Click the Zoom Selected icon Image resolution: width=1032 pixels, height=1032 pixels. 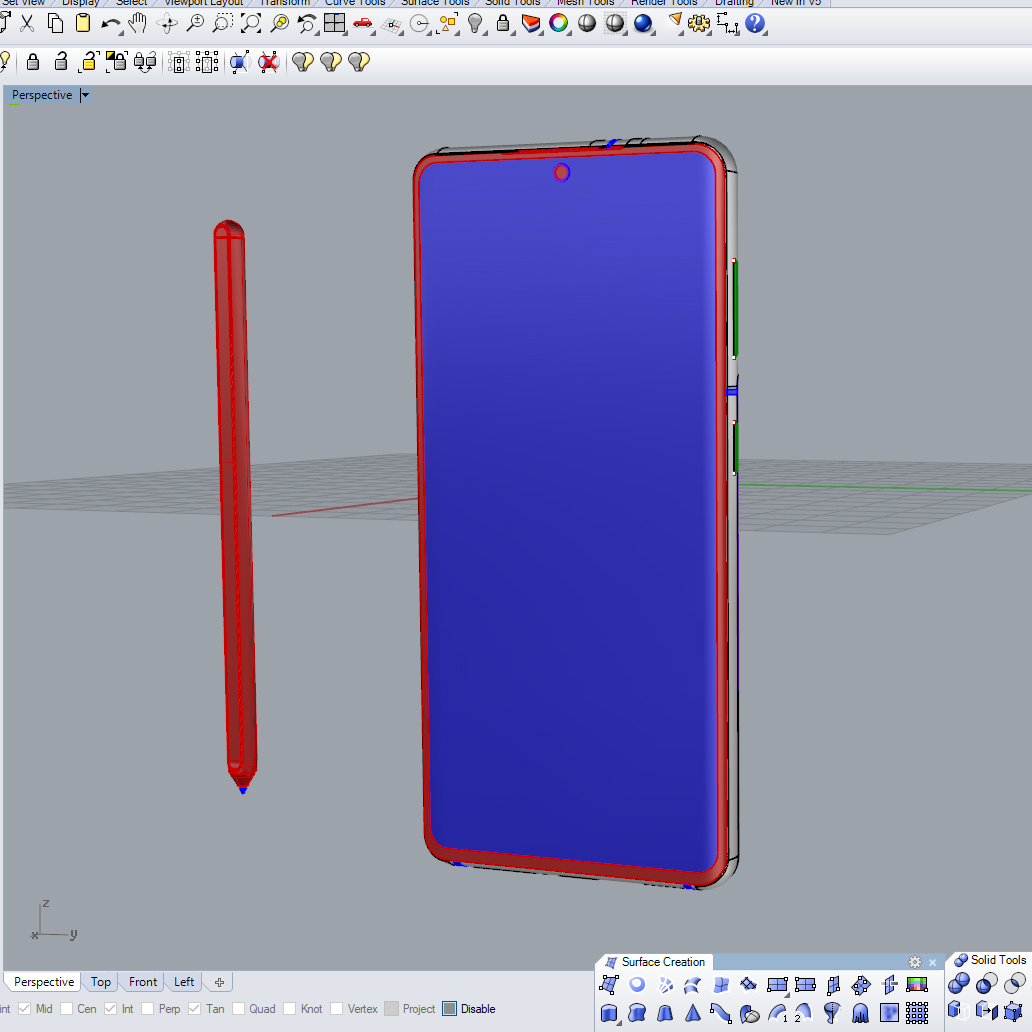click(x=280, y=24)
